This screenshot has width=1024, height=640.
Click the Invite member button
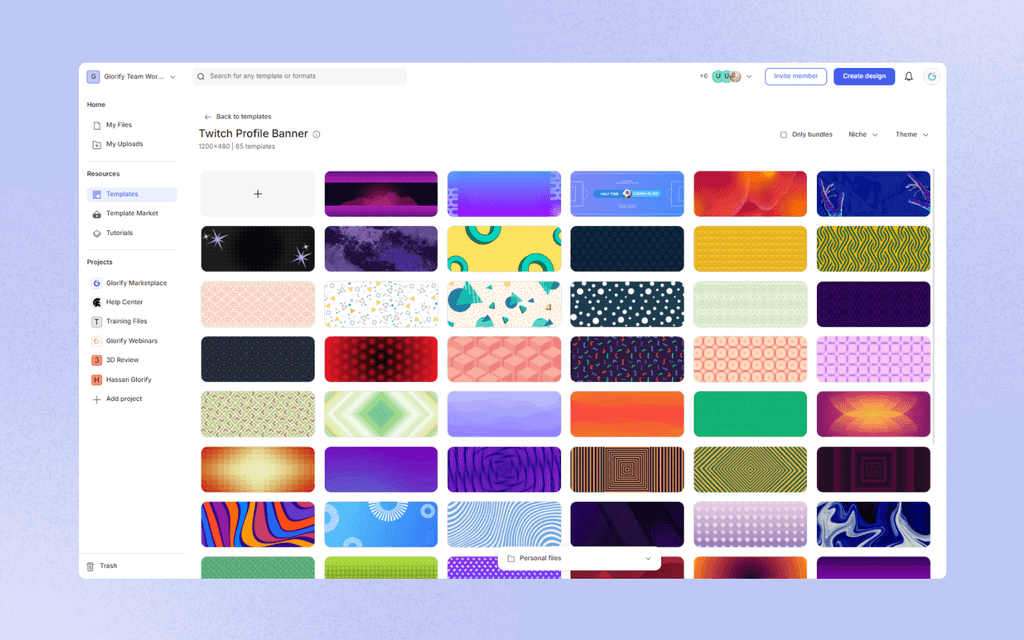(795, 76)
